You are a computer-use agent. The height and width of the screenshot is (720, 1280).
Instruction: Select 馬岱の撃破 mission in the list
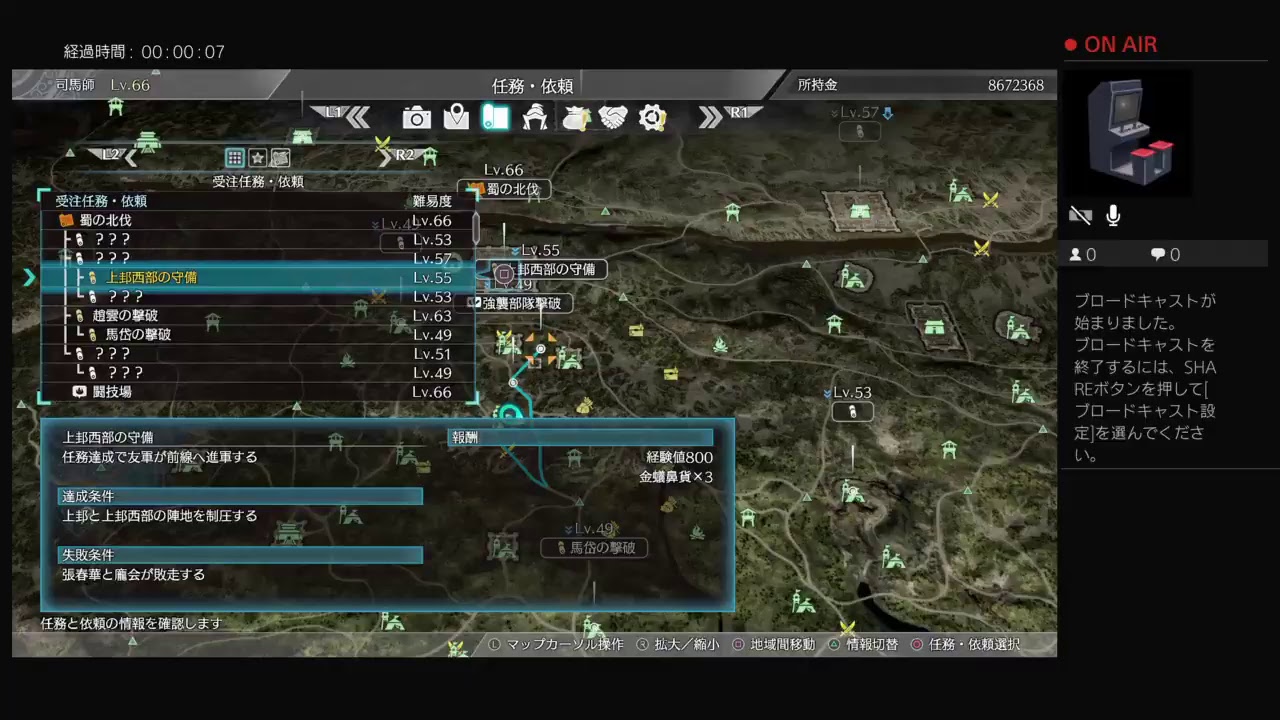point(138,335)
